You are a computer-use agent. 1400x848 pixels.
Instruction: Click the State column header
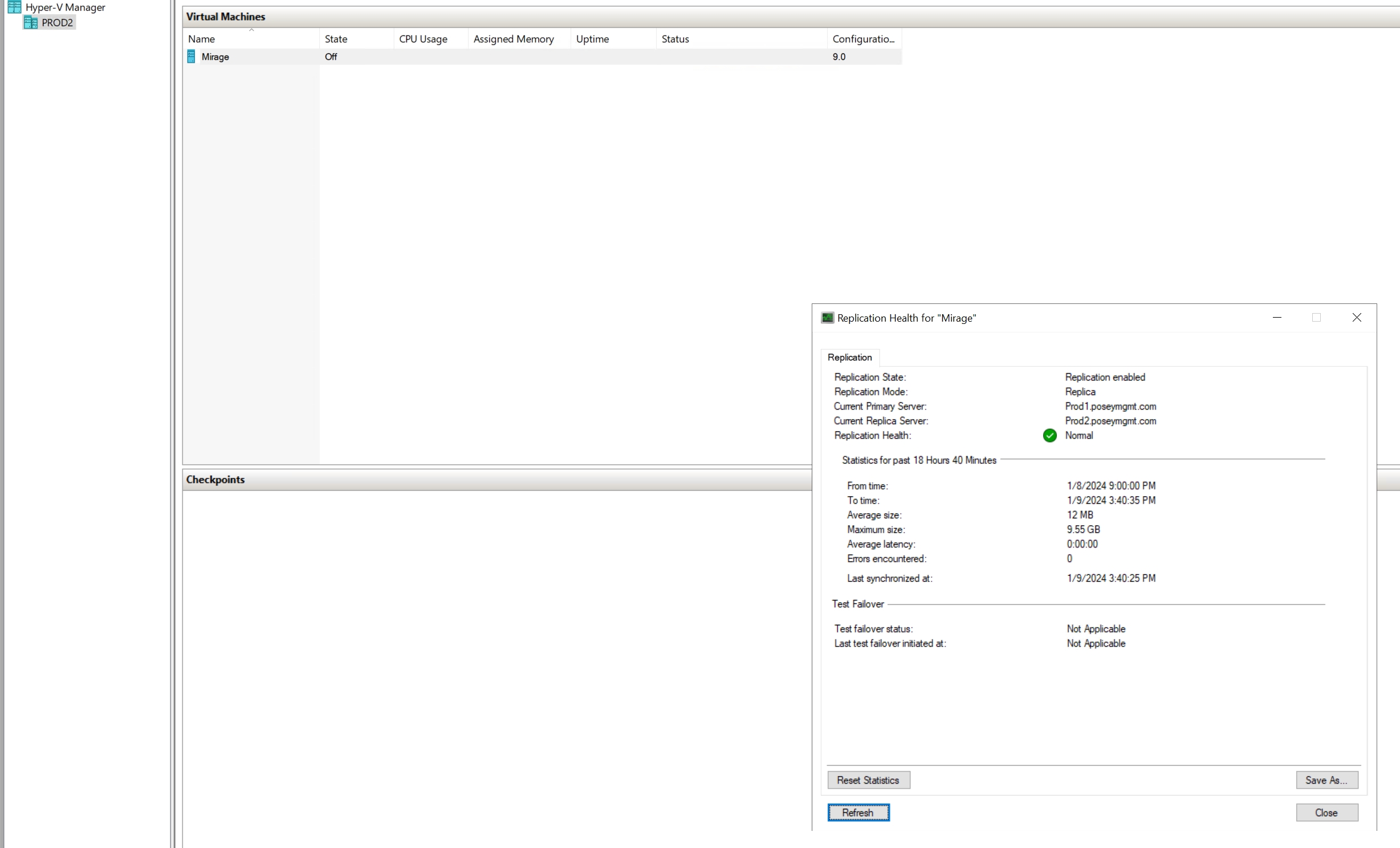[336, 39]
